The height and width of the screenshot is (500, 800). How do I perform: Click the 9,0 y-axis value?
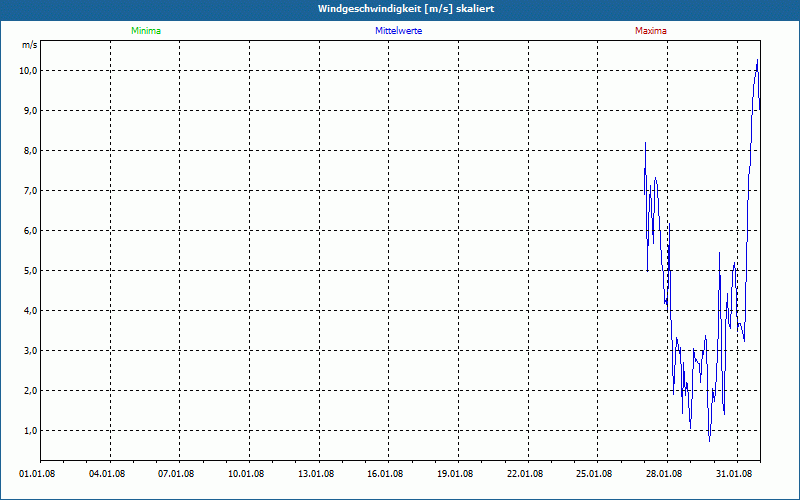tap(30, 111)
